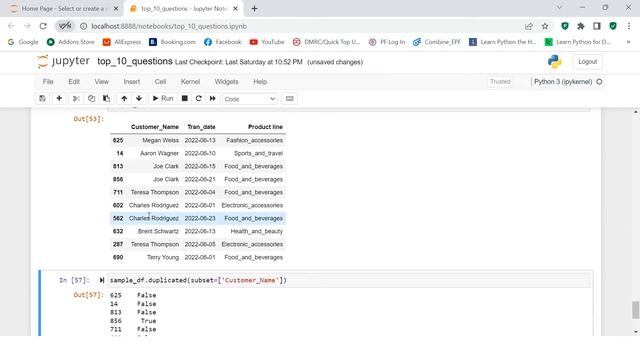Screen dimensions: 640x360
Task: Click the Trusted notebook indicator
Action: pyautogui.click(x=500, y=82)
